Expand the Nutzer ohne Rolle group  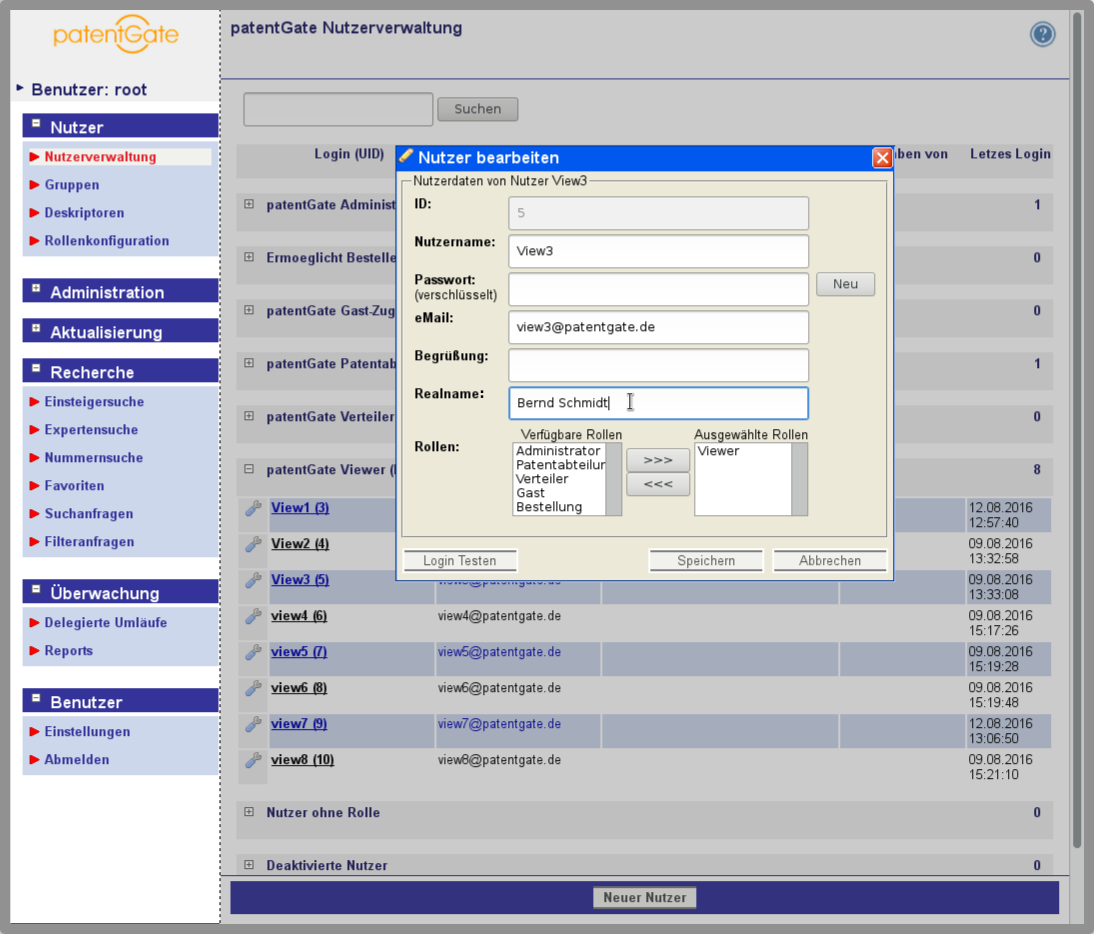click(x=249, y=812)
